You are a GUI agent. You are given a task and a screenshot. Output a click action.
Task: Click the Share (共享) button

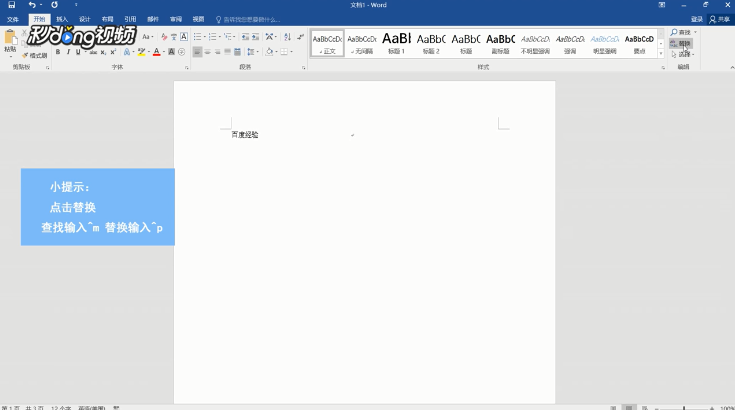pos(720,20)
